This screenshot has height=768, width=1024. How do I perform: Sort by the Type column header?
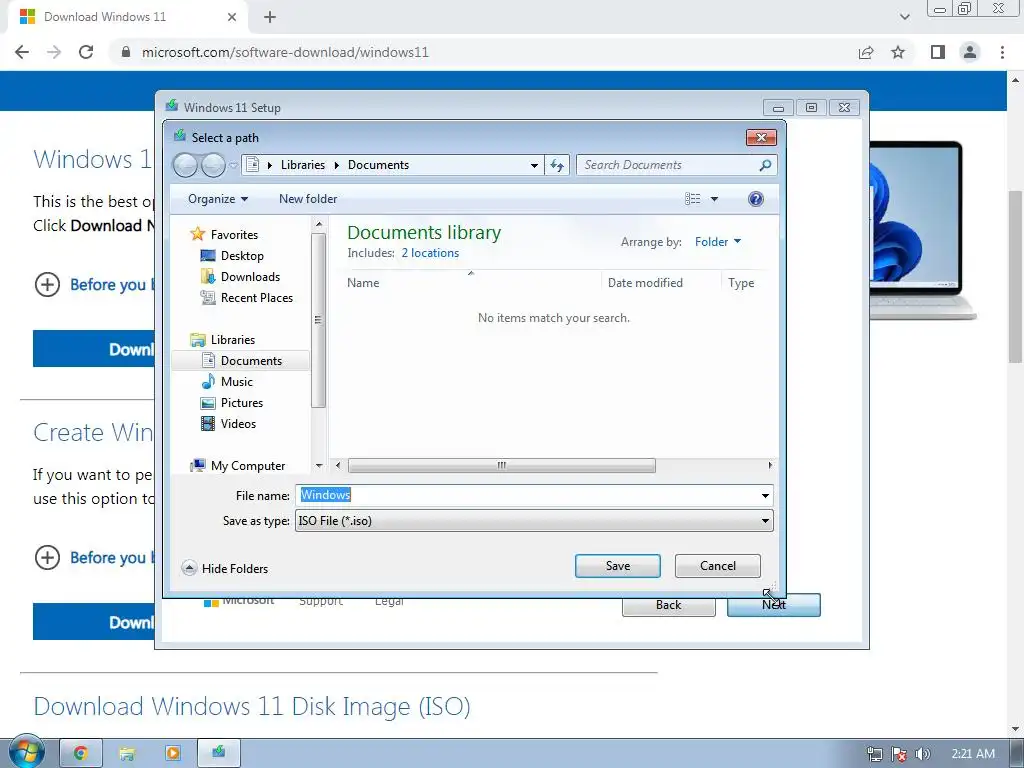click(741, 283)
